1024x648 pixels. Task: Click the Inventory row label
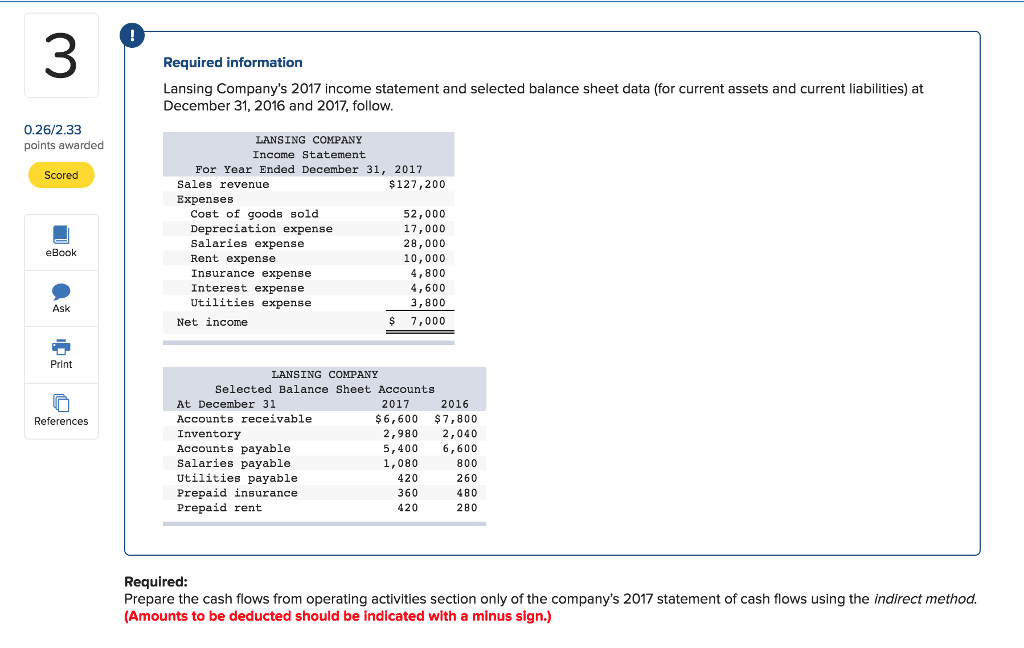208,434
